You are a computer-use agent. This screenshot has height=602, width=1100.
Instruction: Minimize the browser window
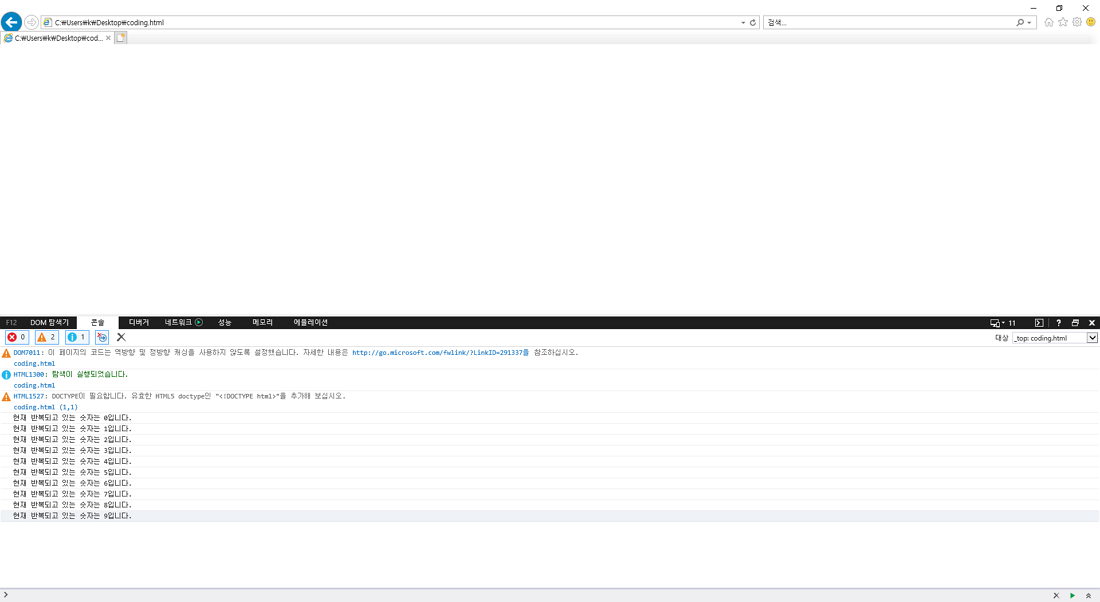tap(1033, 8)
